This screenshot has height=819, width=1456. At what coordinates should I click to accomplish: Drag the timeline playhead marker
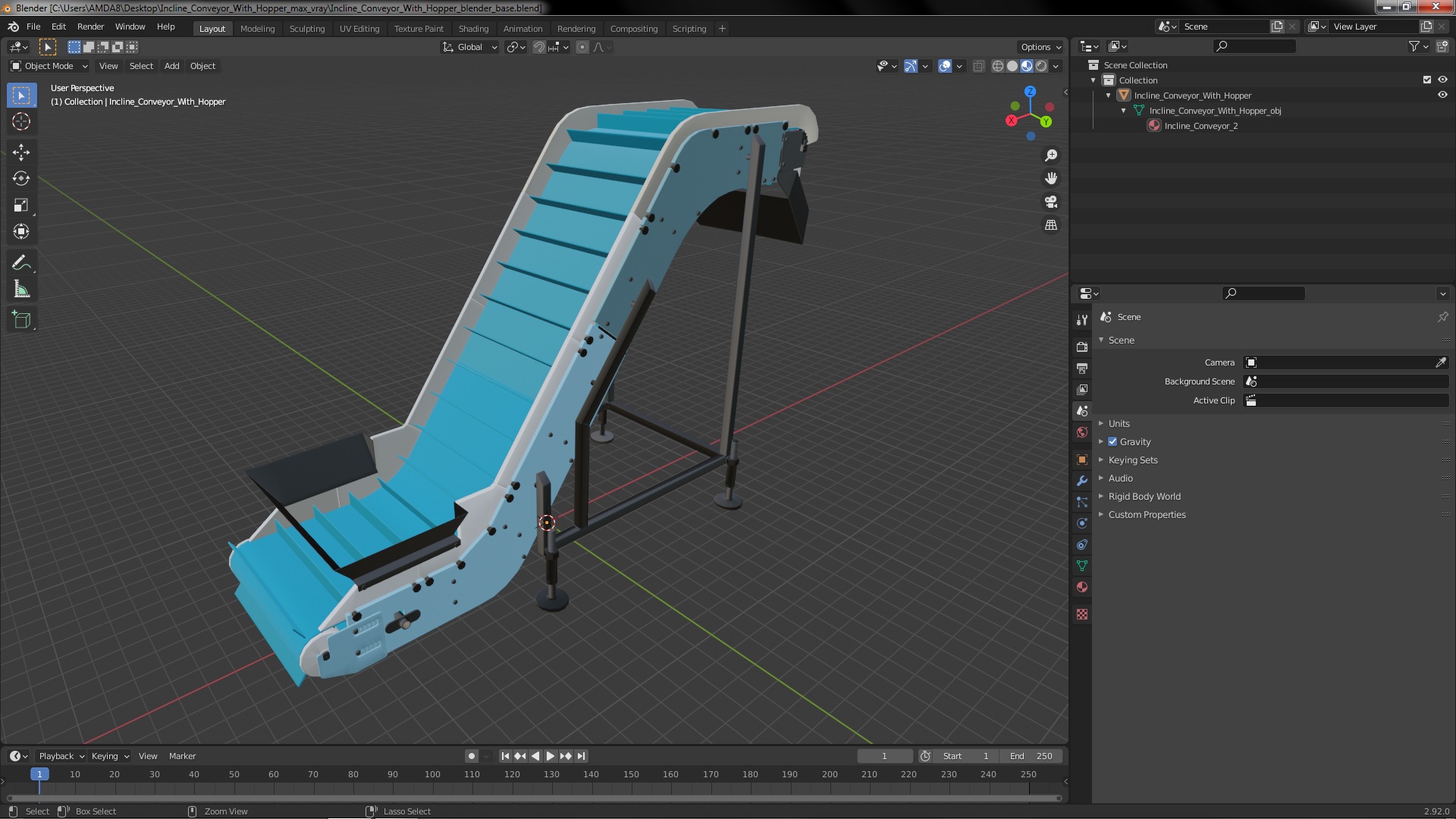coord(39,774)
